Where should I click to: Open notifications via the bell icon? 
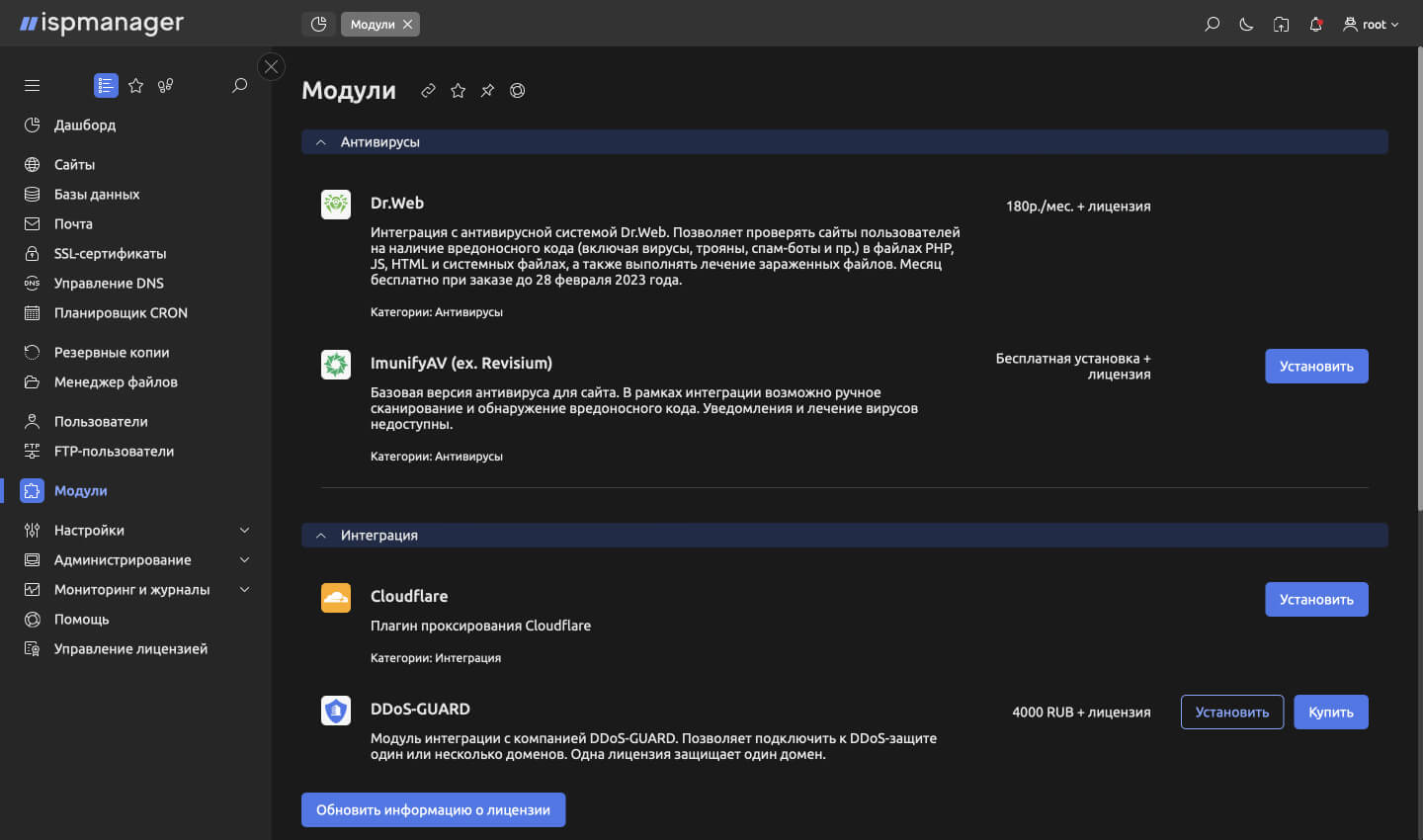coord(1315,24)
